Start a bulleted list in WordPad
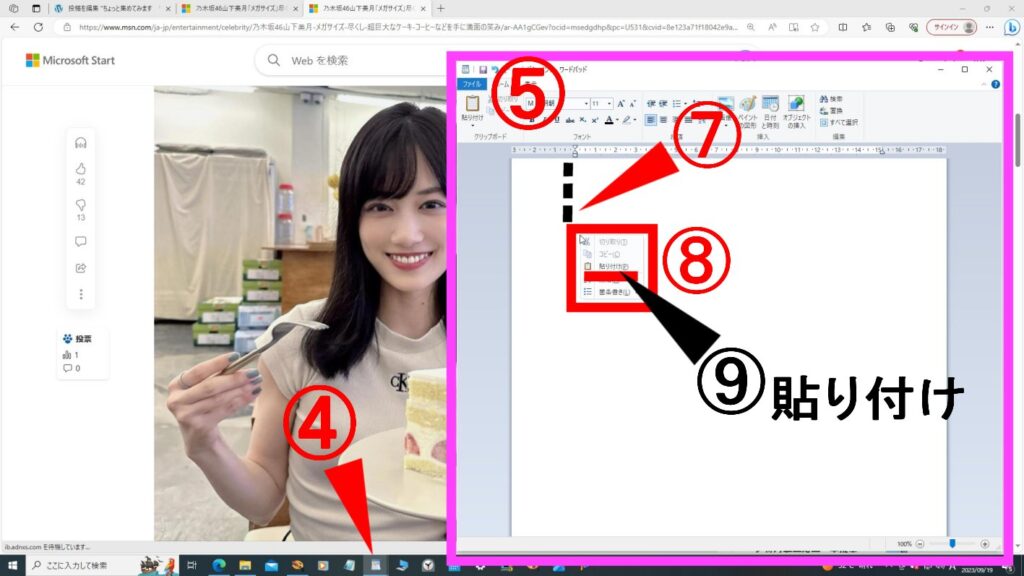1024x576 pixels. pos(677,104)
